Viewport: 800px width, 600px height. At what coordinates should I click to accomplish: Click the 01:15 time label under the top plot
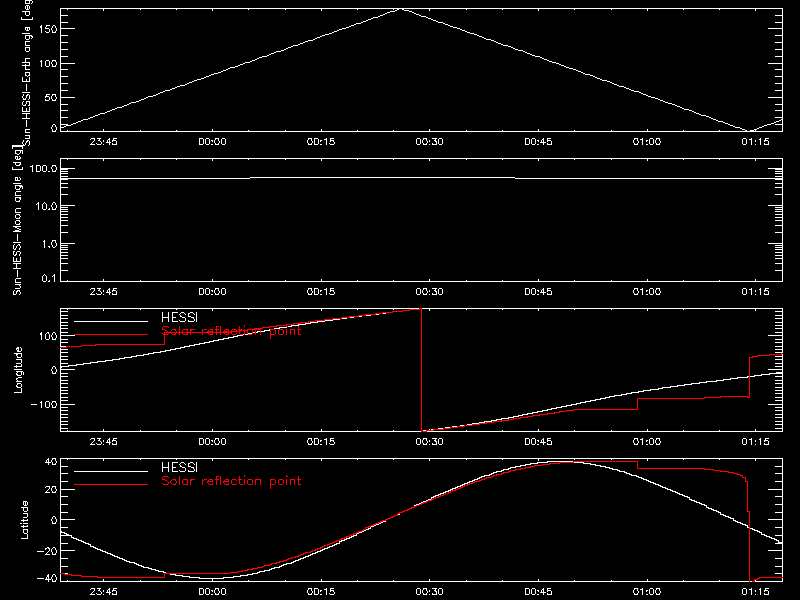pos(755,141)
